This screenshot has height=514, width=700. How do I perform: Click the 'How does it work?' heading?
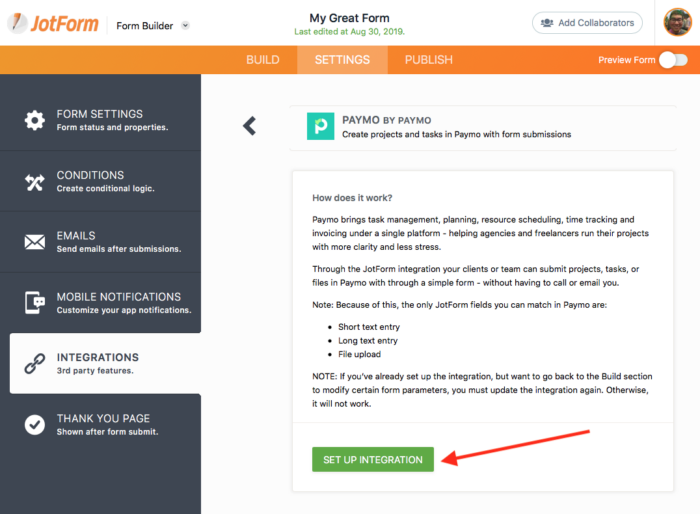click(x=352, y=198)
